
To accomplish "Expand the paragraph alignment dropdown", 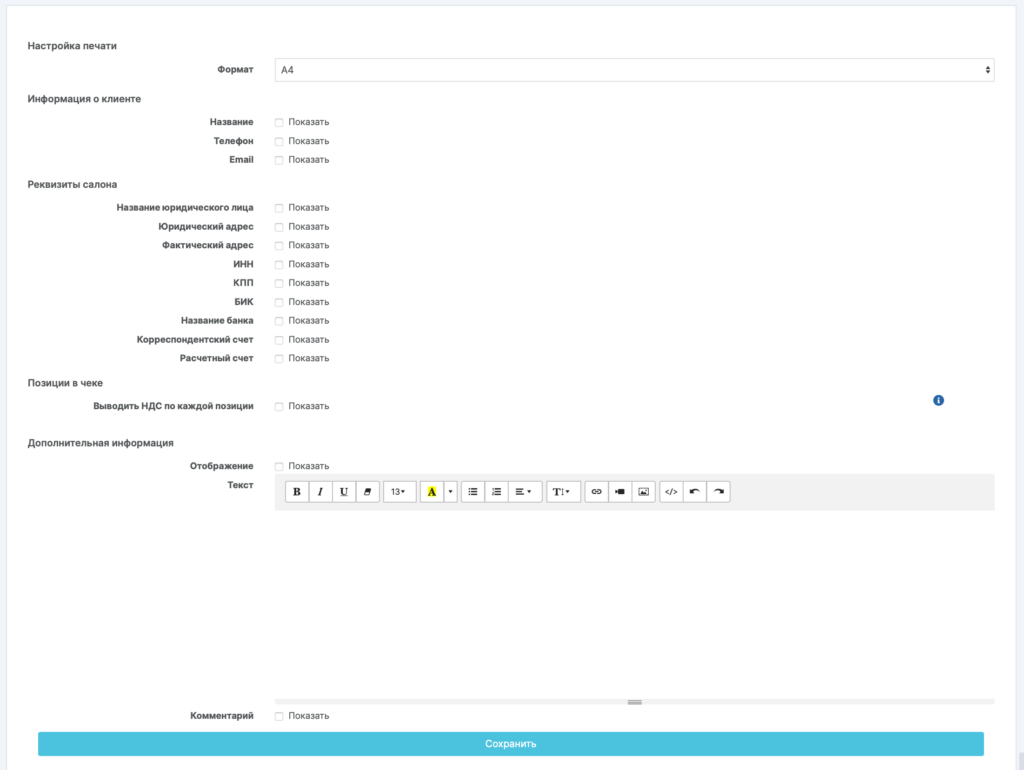I will 524,492.
